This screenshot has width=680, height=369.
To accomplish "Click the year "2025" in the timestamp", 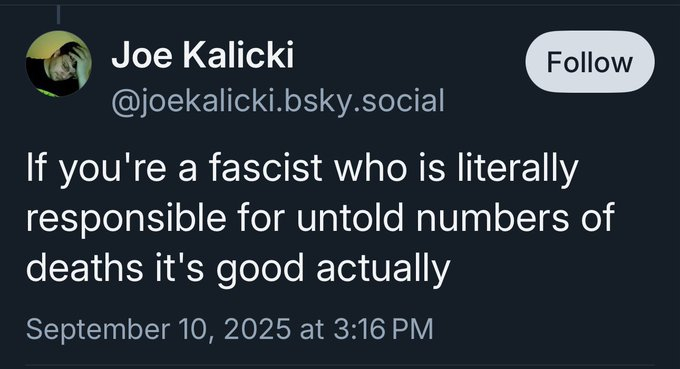I will tap(257, 329).
